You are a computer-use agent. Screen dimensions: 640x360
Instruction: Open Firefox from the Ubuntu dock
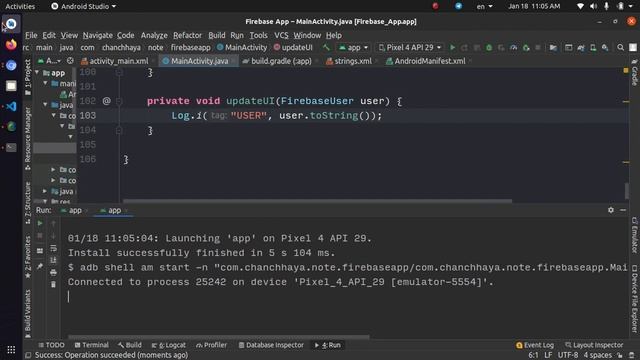(x=11, y=44)
